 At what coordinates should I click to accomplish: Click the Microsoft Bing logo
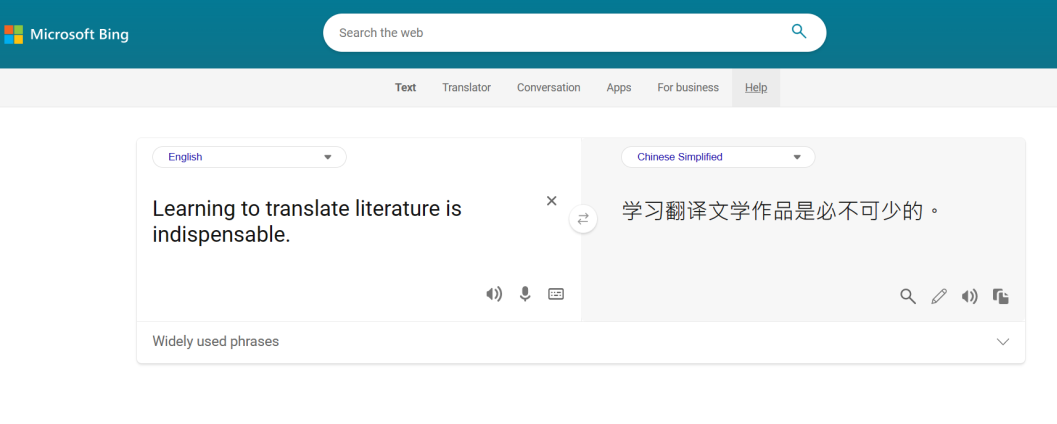(66, 34)
